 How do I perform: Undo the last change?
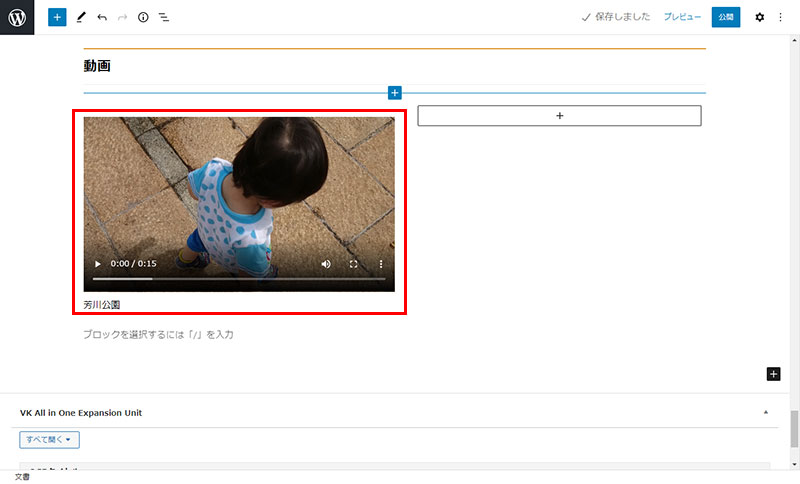coord(102,17)
